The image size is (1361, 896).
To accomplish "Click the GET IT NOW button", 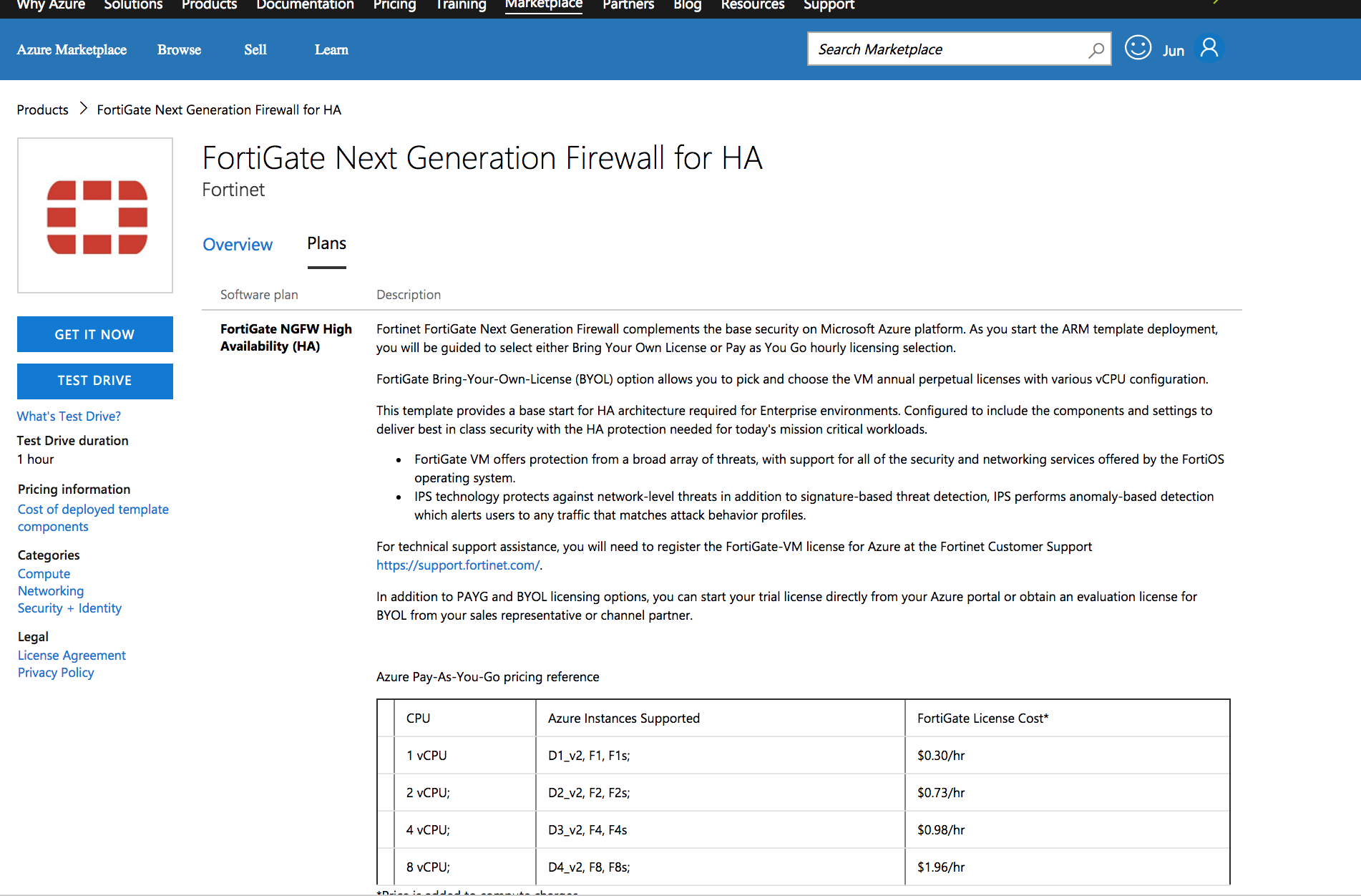I will 95,334.
